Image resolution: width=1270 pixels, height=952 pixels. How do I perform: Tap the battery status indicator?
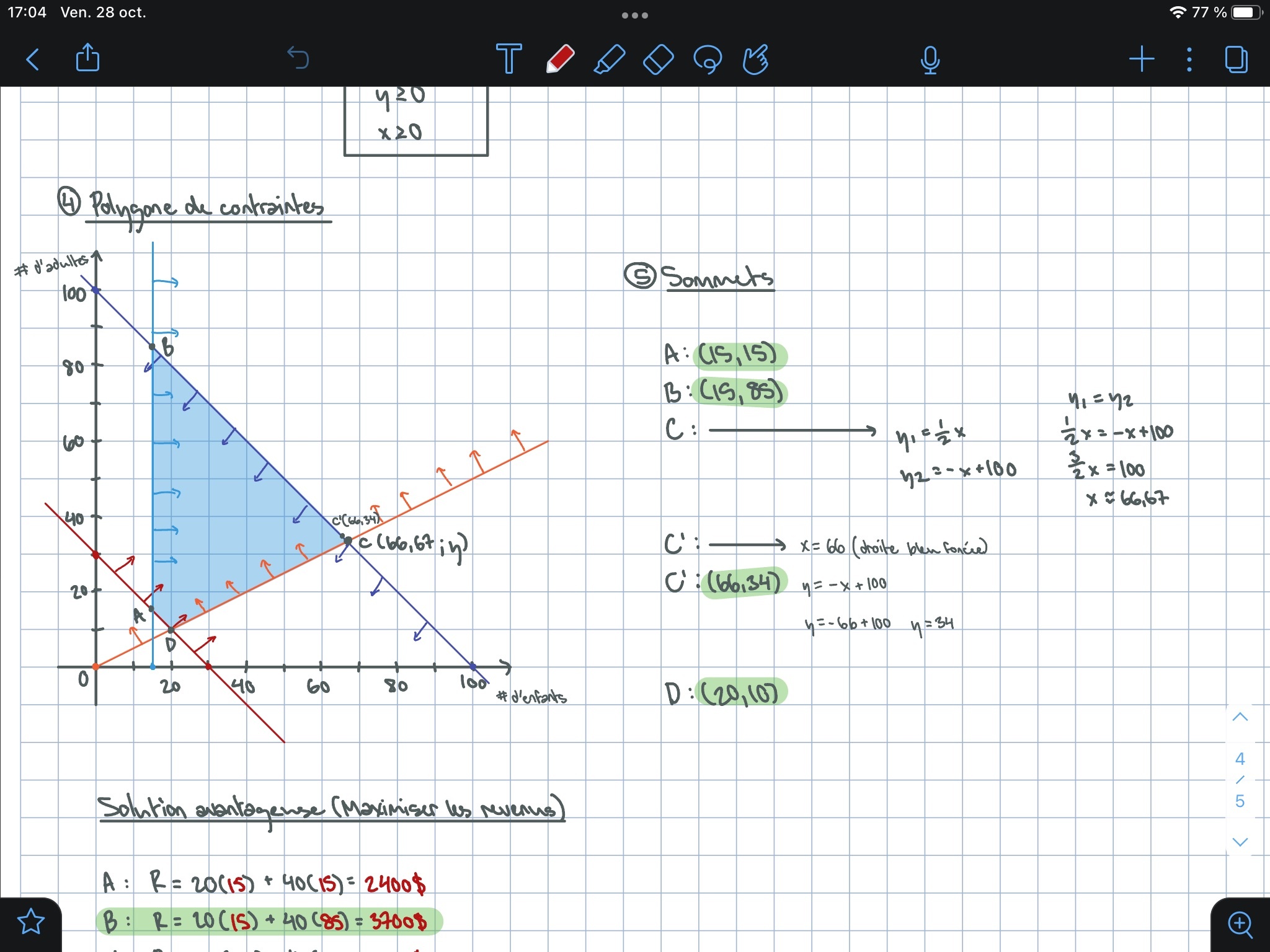[1246, 12]
